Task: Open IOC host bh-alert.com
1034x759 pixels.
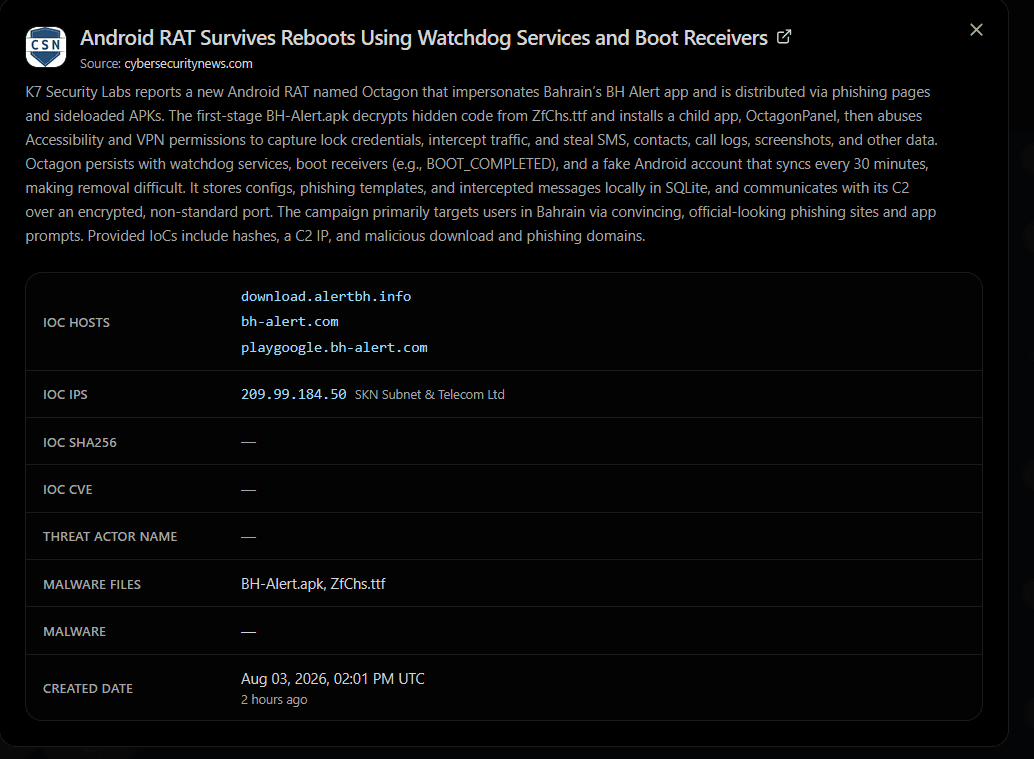Action: pos(289,321)
